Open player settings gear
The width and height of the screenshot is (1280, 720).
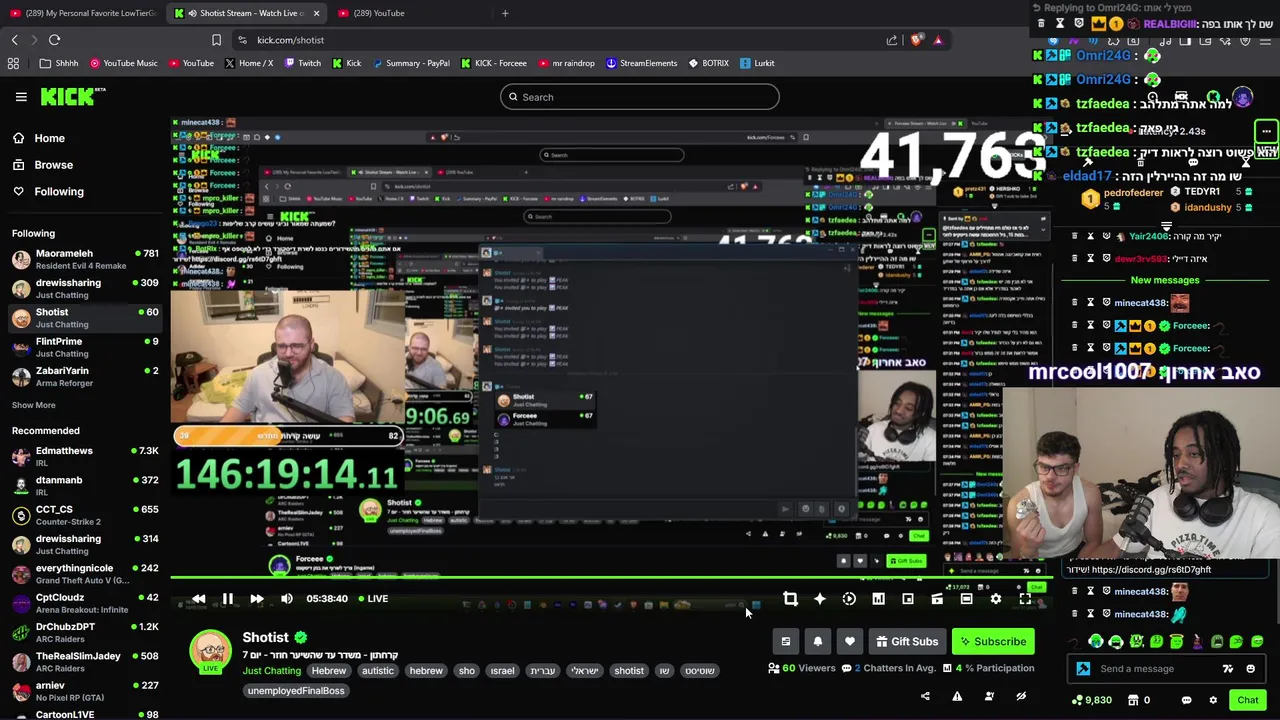click(x=996, y=599)
